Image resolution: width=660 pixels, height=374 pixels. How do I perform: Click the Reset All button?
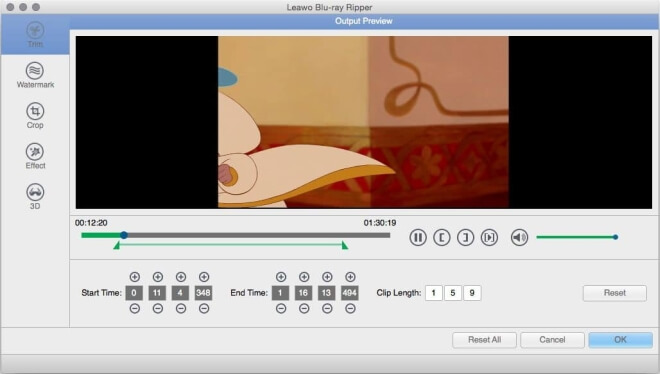tap(484, 340)
